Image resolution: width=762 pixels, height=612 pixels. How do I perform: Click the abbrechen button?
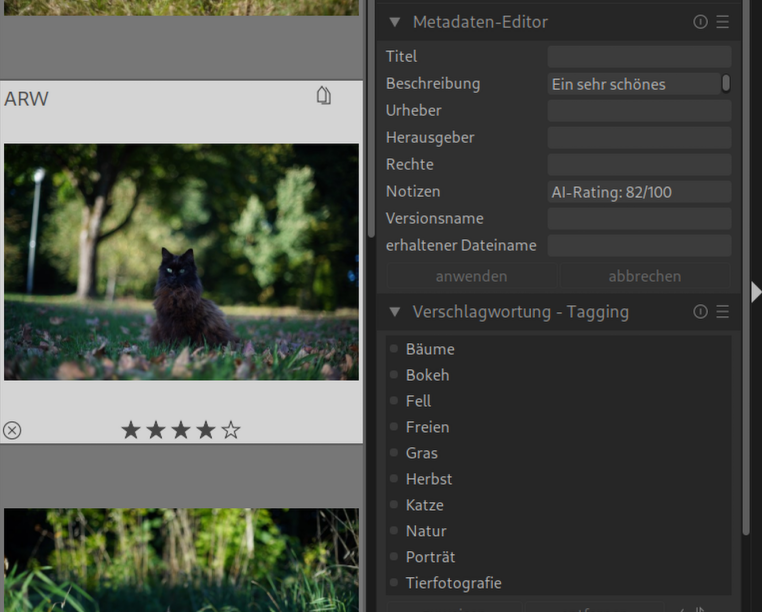pyautogui.click(x=644, y=276)
